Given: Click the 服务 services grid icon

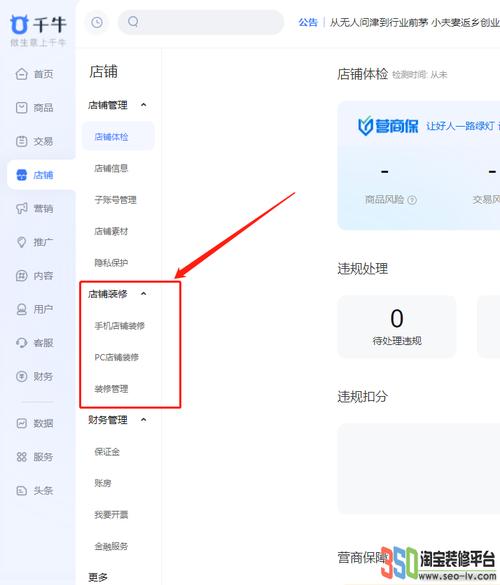Looking at the screenshot, I should 22,457.
